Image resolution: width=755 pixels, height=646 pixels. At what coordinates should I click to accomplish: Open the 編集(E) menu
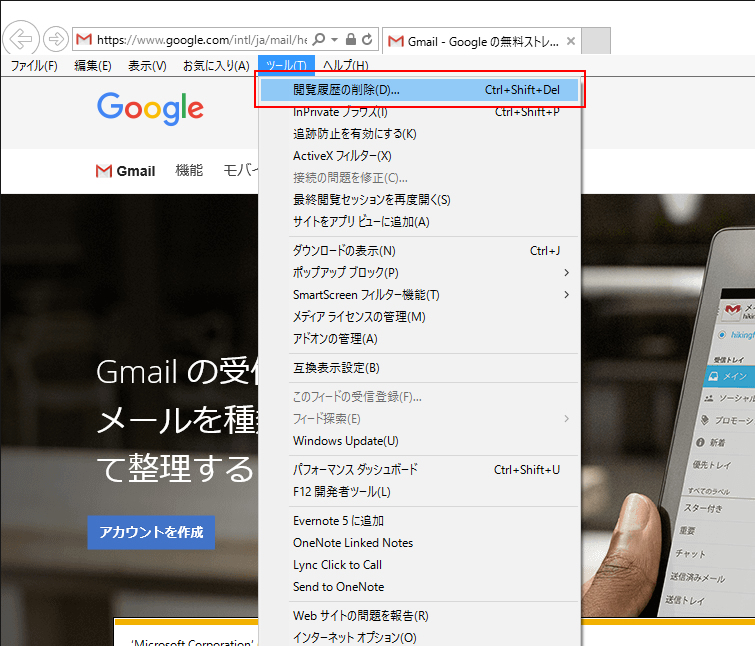92,65
